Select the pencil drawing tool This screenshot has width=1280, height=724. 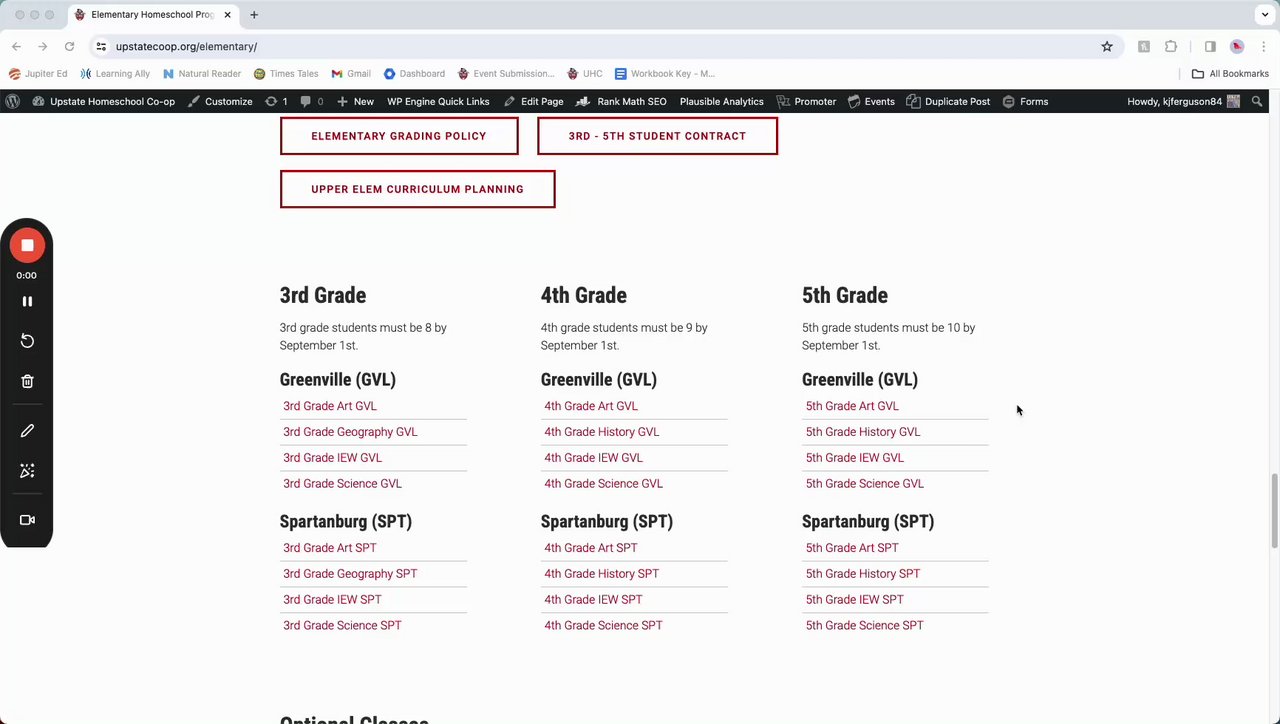[x=27, y=430]
